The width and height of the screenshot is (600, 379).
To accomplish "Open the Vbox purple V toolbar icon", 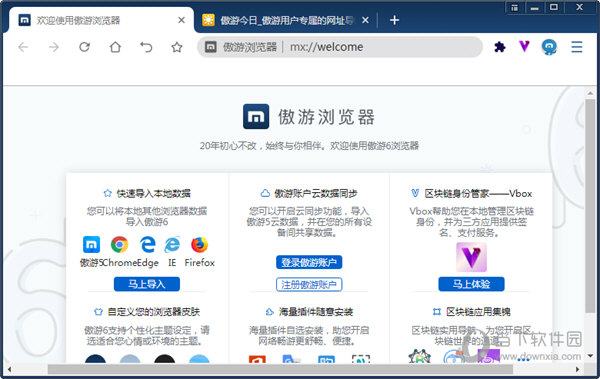I will coord(524,46).
